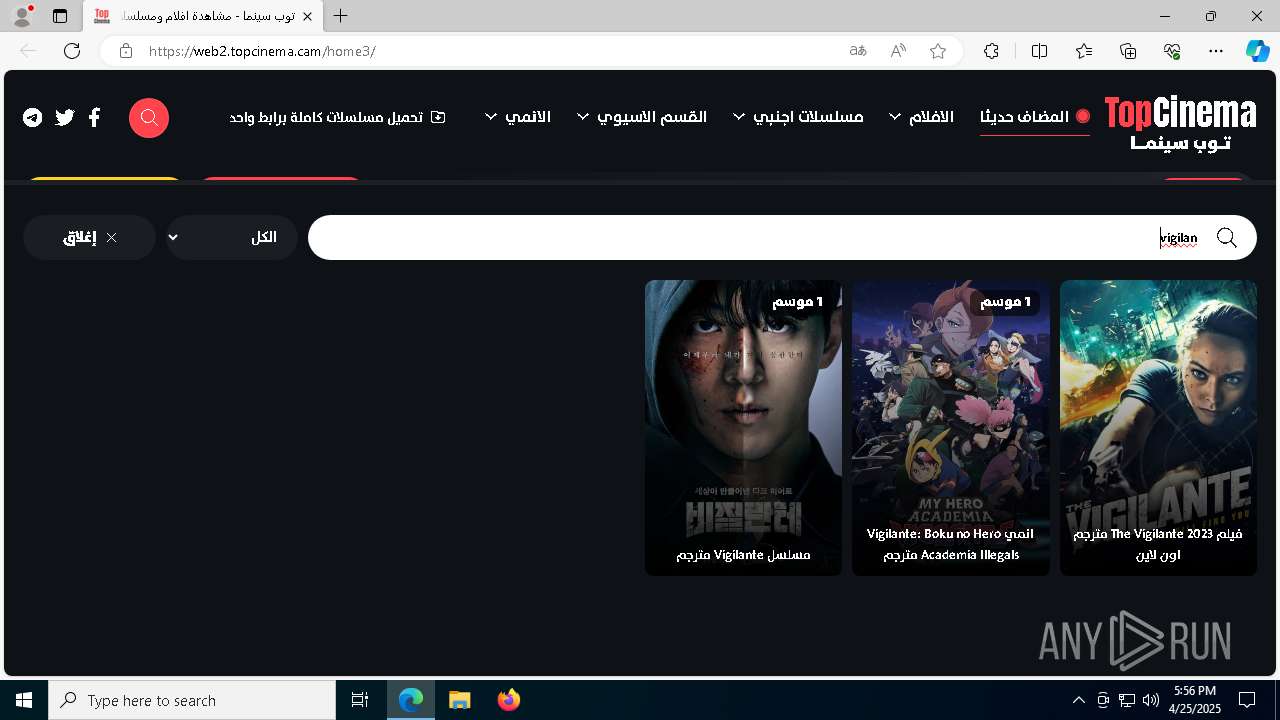This screenshot has width=1280, height=720.
Task: Open Task View on the taskbar
Action: click(360, 700)
